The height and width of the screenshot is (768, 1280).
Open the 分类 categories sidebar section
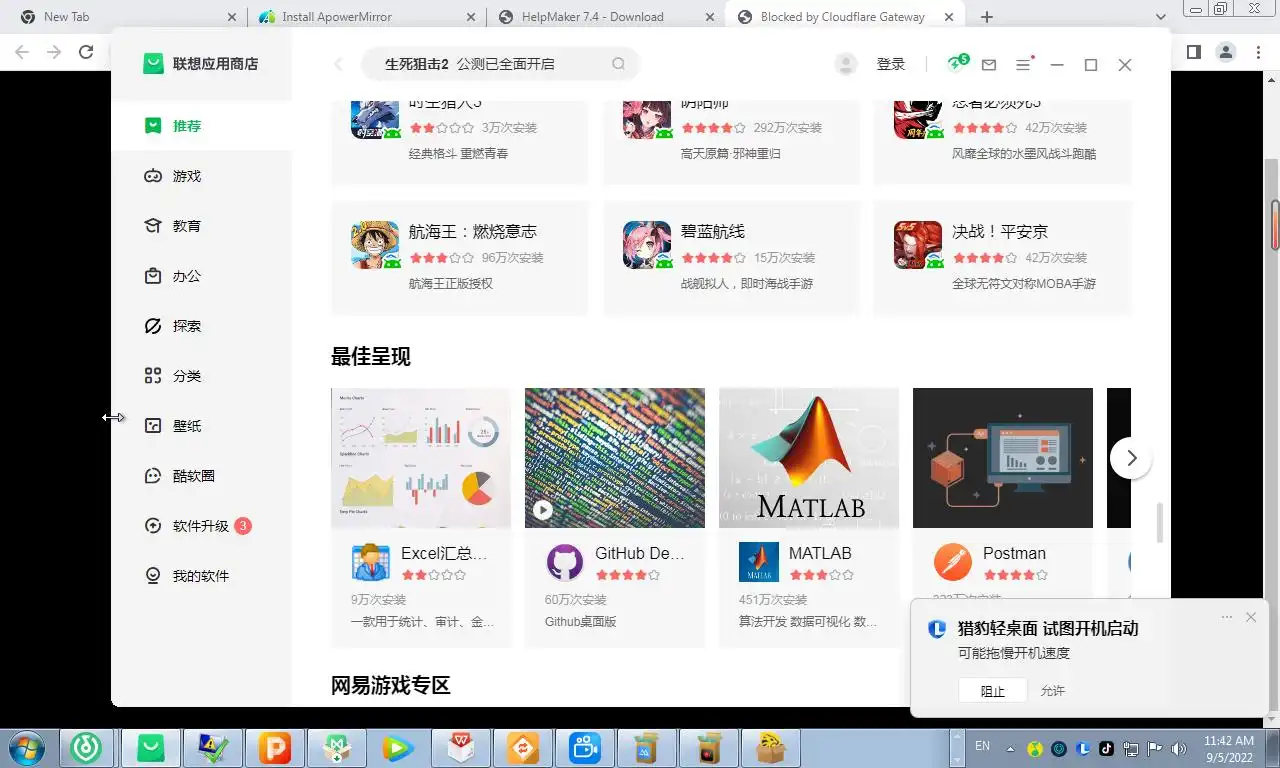[187, 376]
